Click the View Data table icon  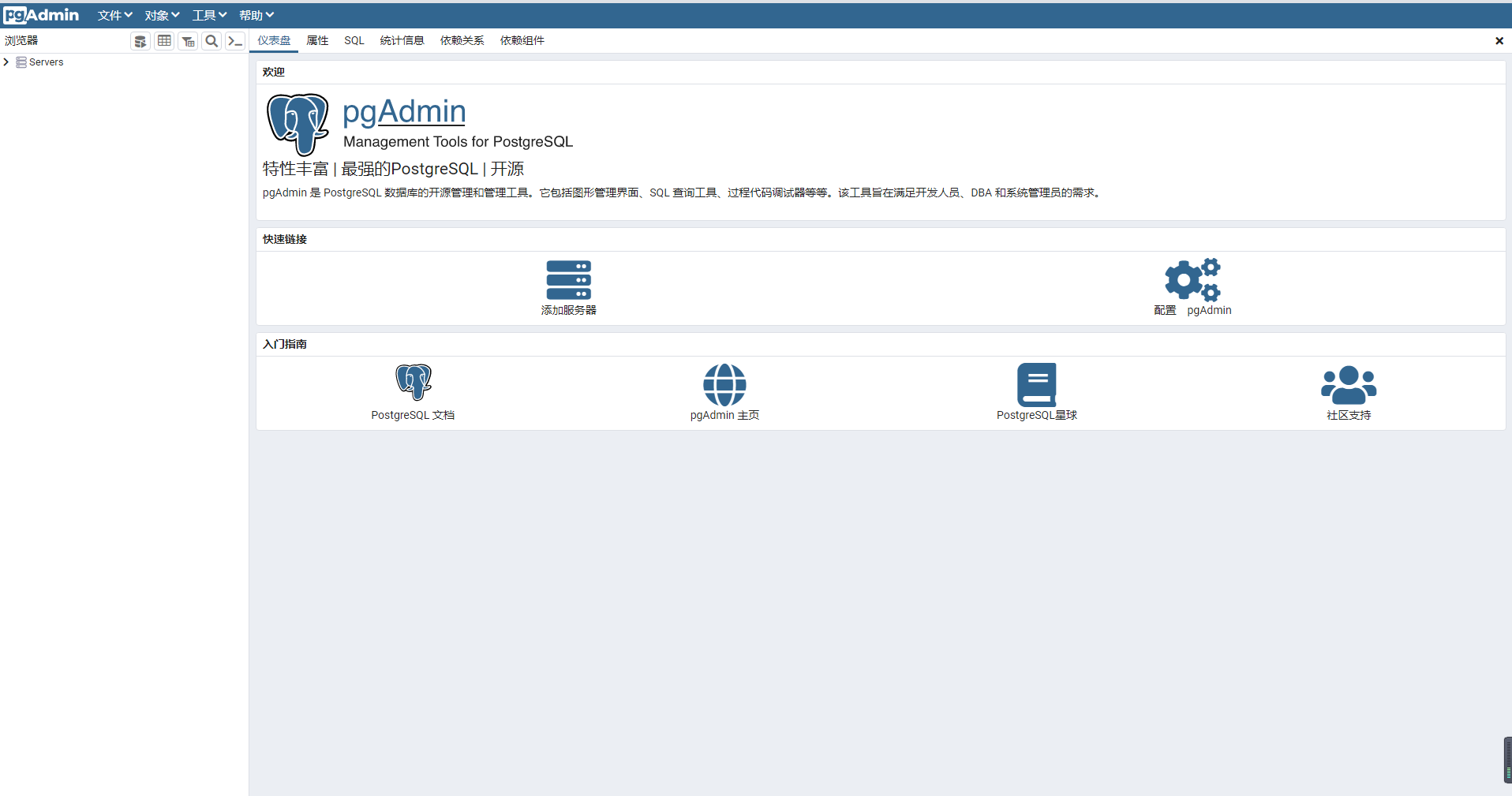164,41
